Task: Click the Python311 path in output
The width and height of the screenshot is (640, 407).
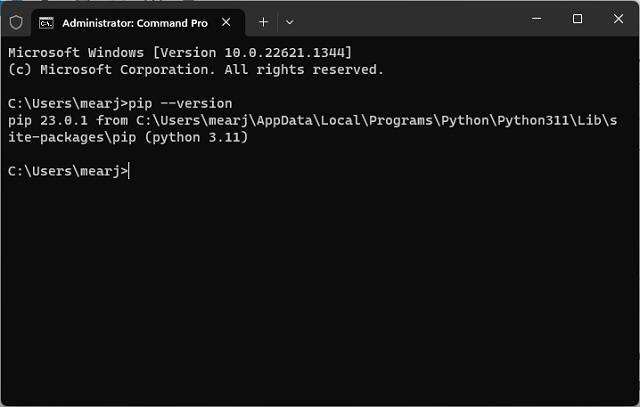Action: [x=530, y=120]
